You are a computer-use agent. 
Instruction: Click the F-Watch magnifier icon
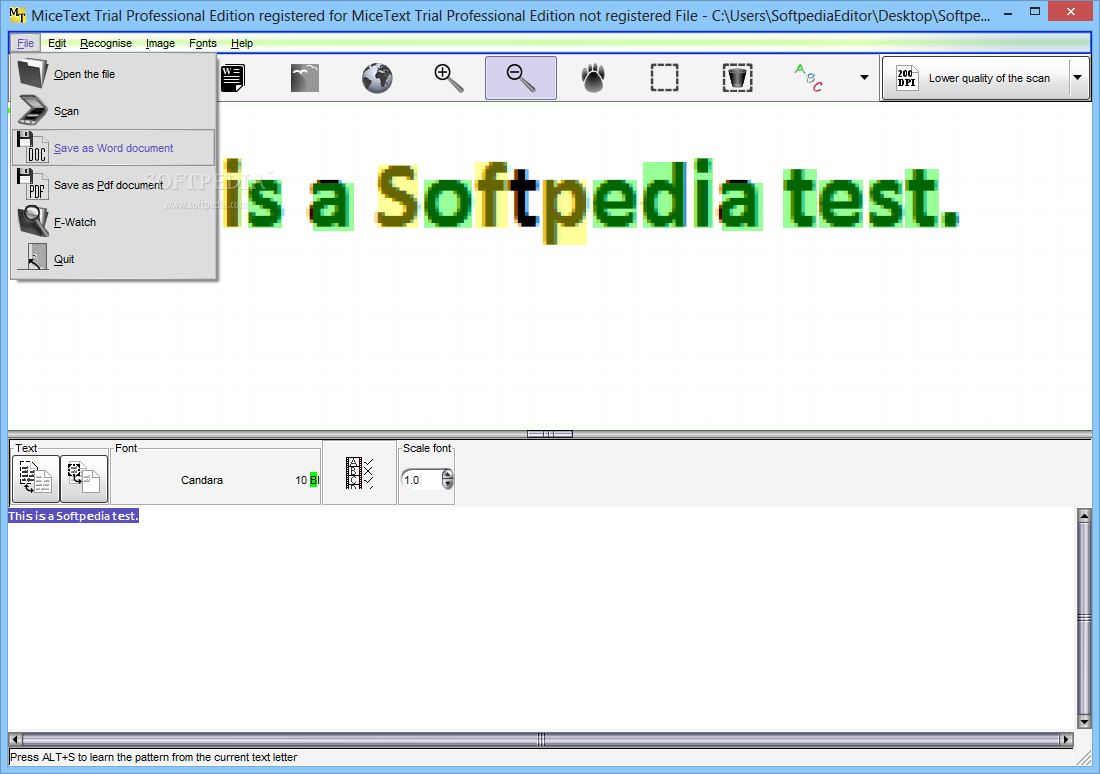coord(32,221)
